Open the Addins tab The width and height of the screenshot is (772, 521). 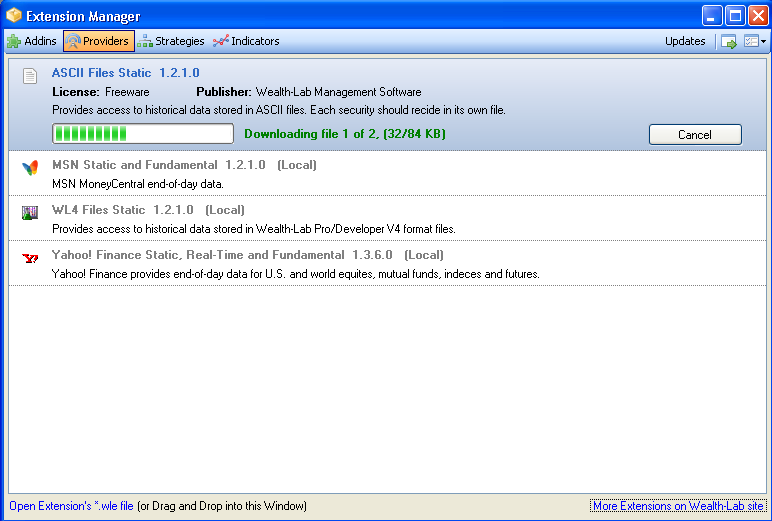[32, 41]
